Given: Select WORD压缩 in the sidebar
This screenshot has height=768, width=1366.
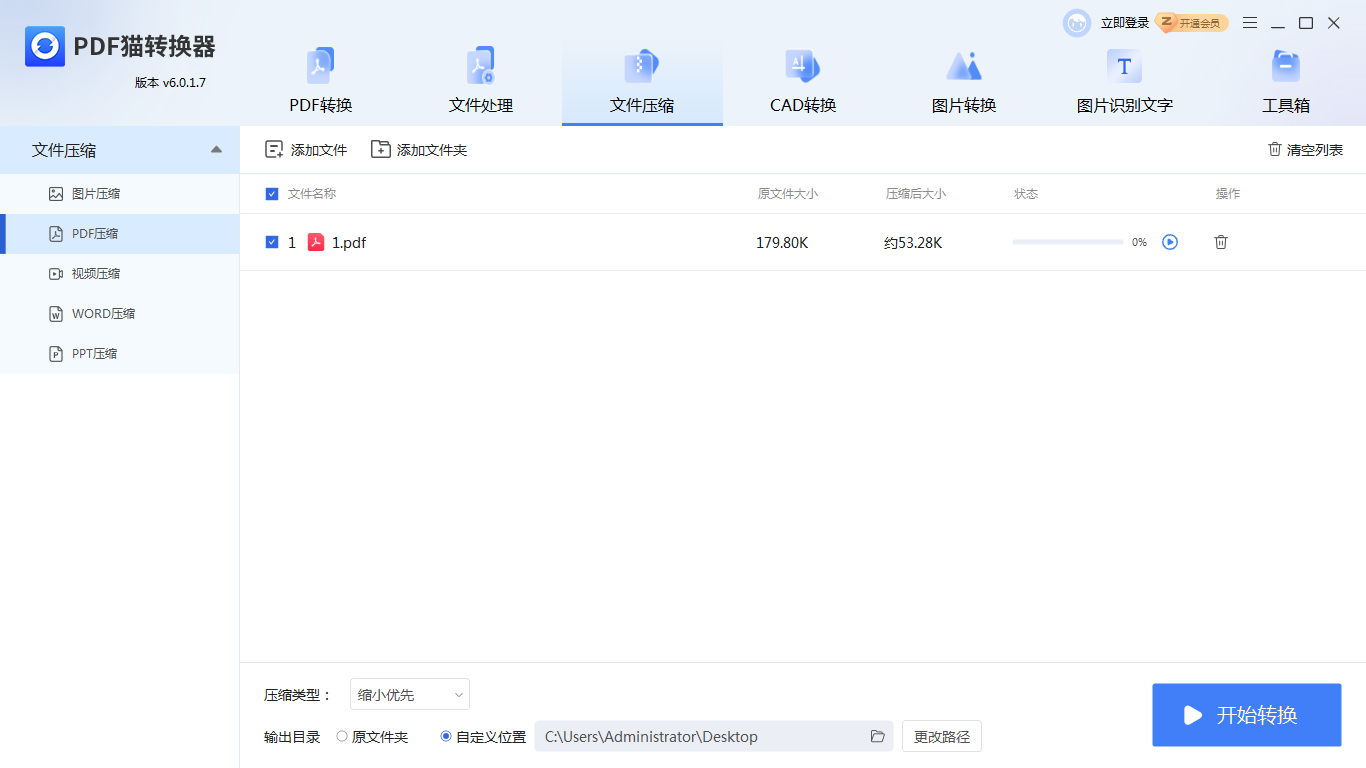Looking at the screenshot, I should click(x=119, y=314).
